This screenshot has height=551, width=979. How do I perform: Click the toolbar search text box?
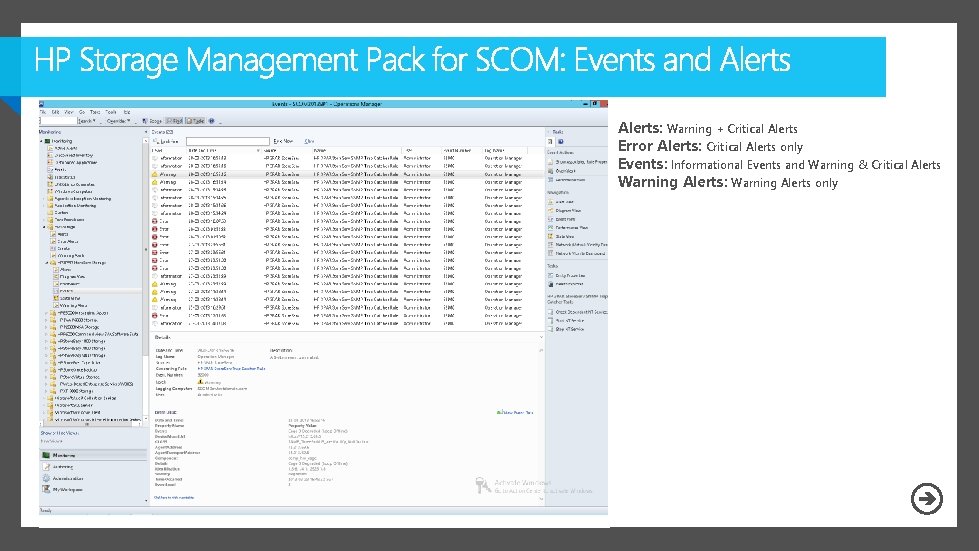point(58,121)
